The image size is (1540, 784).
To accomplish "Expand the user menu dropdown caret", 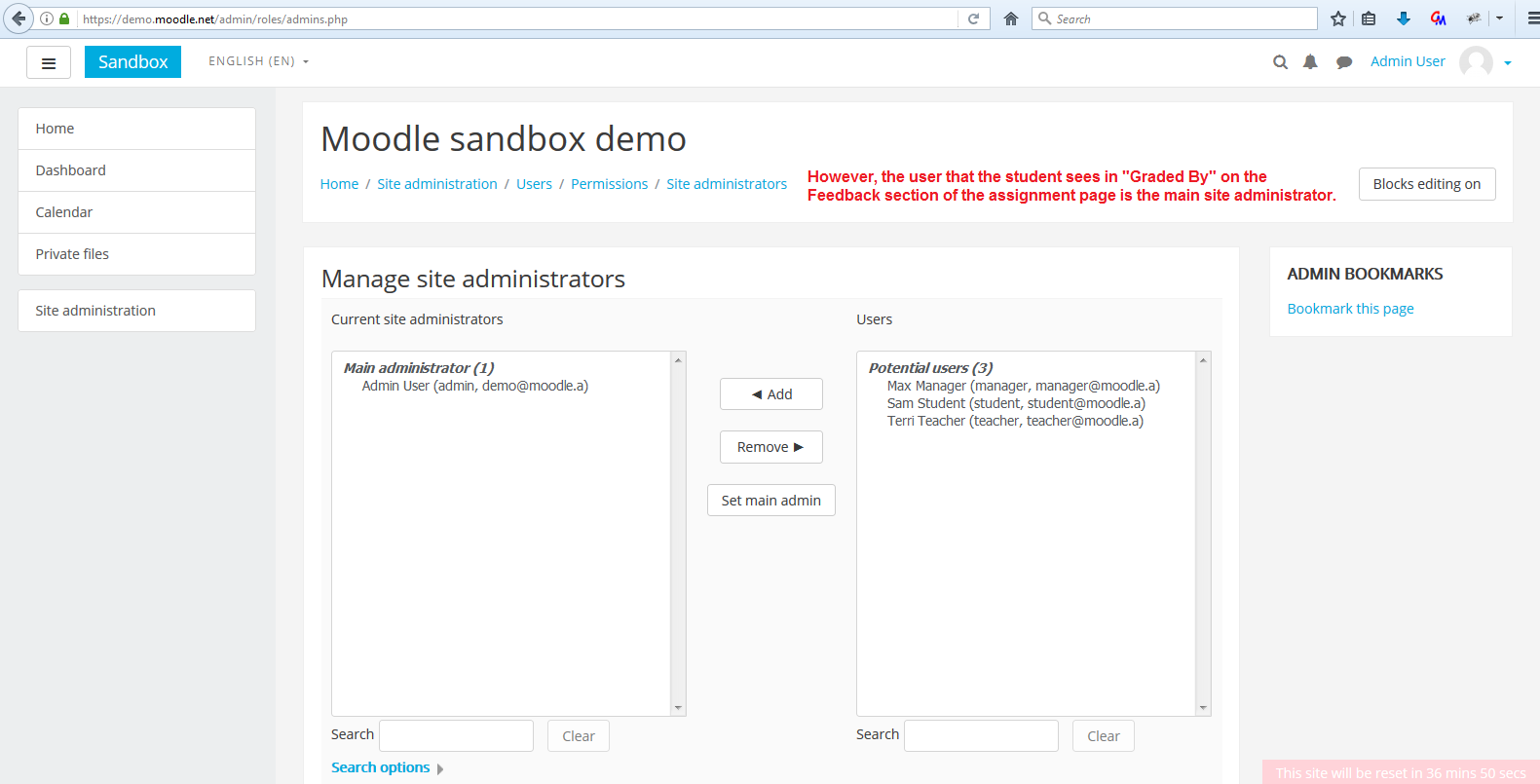I will 1508,63.
